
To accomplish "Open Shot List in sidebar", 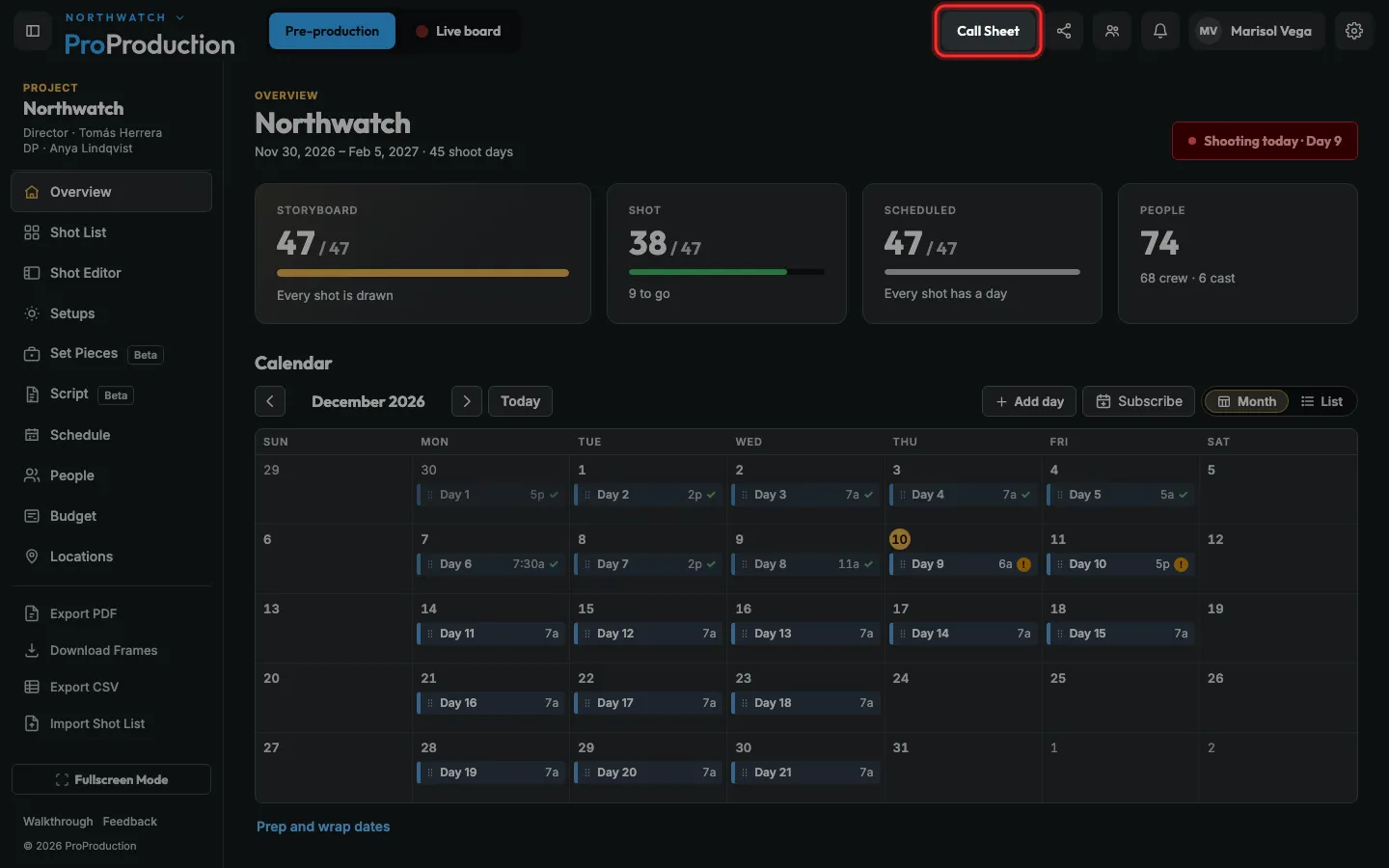I will point(111,232).
